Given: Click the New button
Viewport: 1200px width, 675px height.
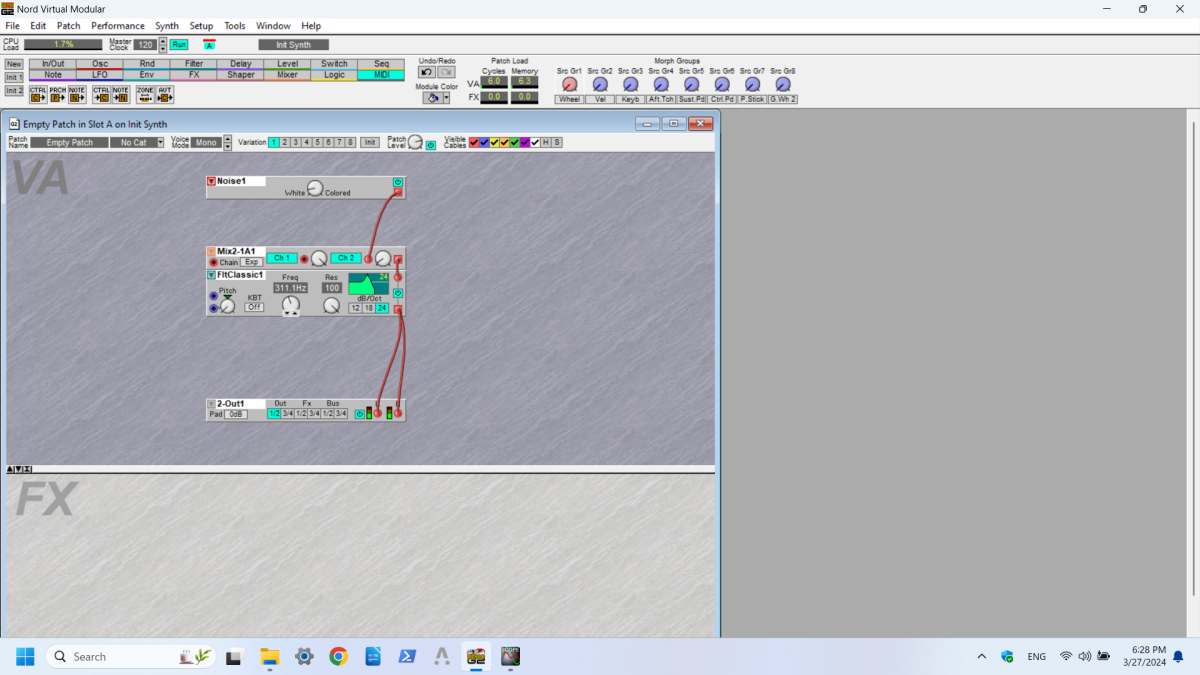Looking at the screenshot, I should point(14,64).
